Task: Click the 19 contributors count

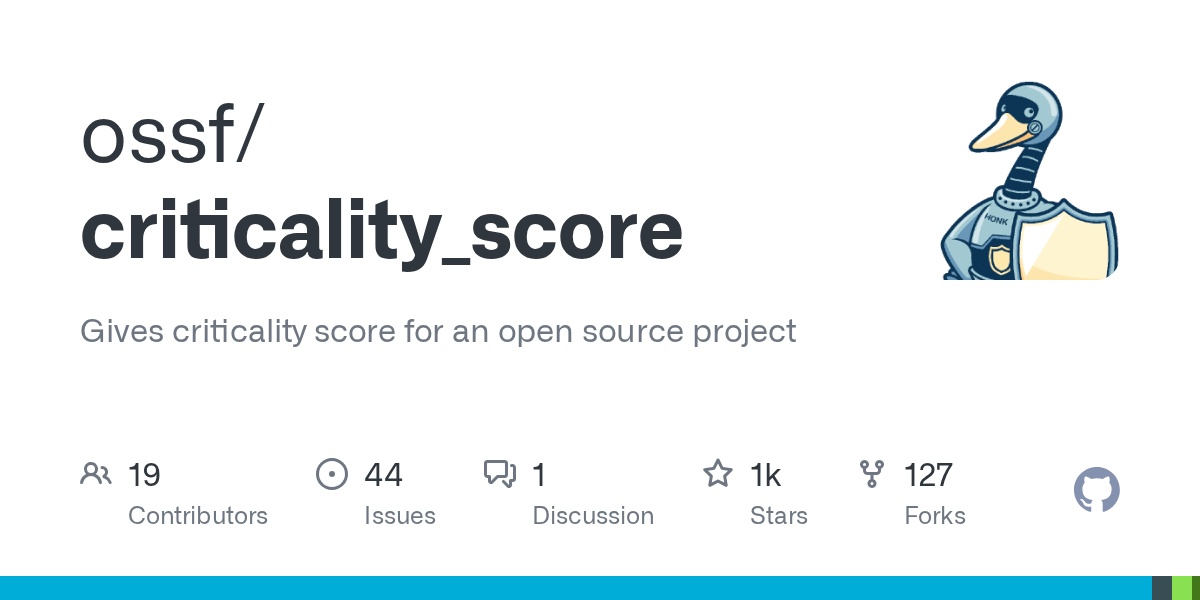Action: click(144, 475)
